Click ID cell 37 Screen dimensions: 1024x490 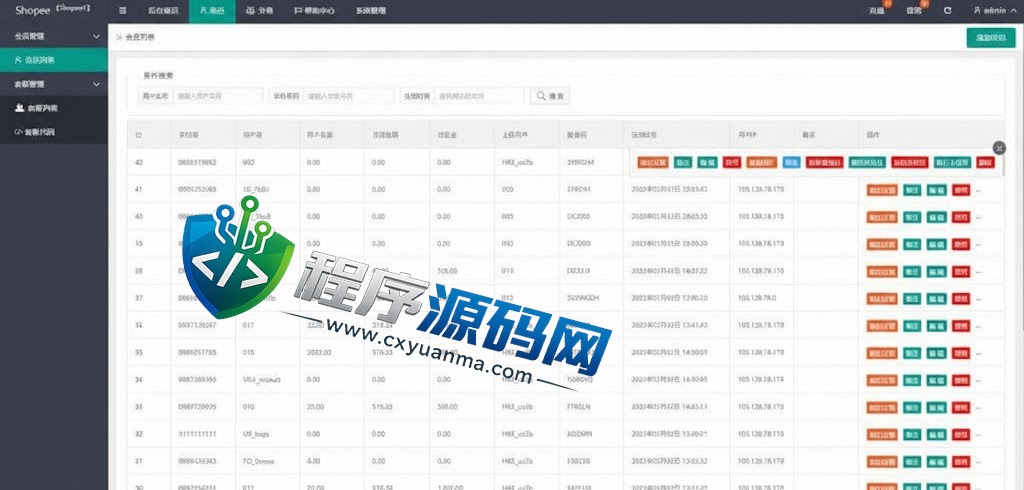point(138,298)
